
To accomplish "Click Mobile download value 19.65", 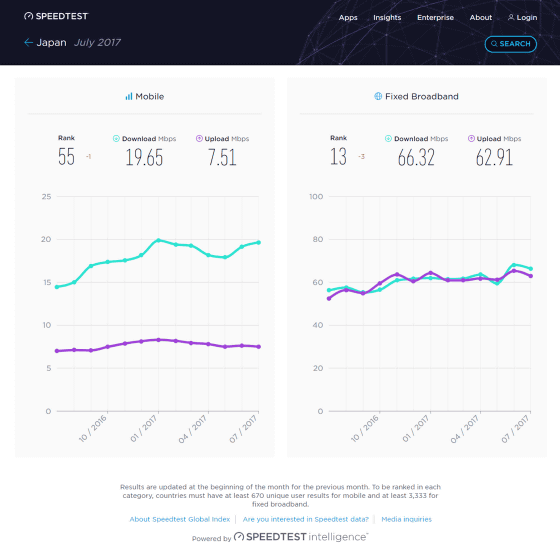I will (x=144, y=157).
